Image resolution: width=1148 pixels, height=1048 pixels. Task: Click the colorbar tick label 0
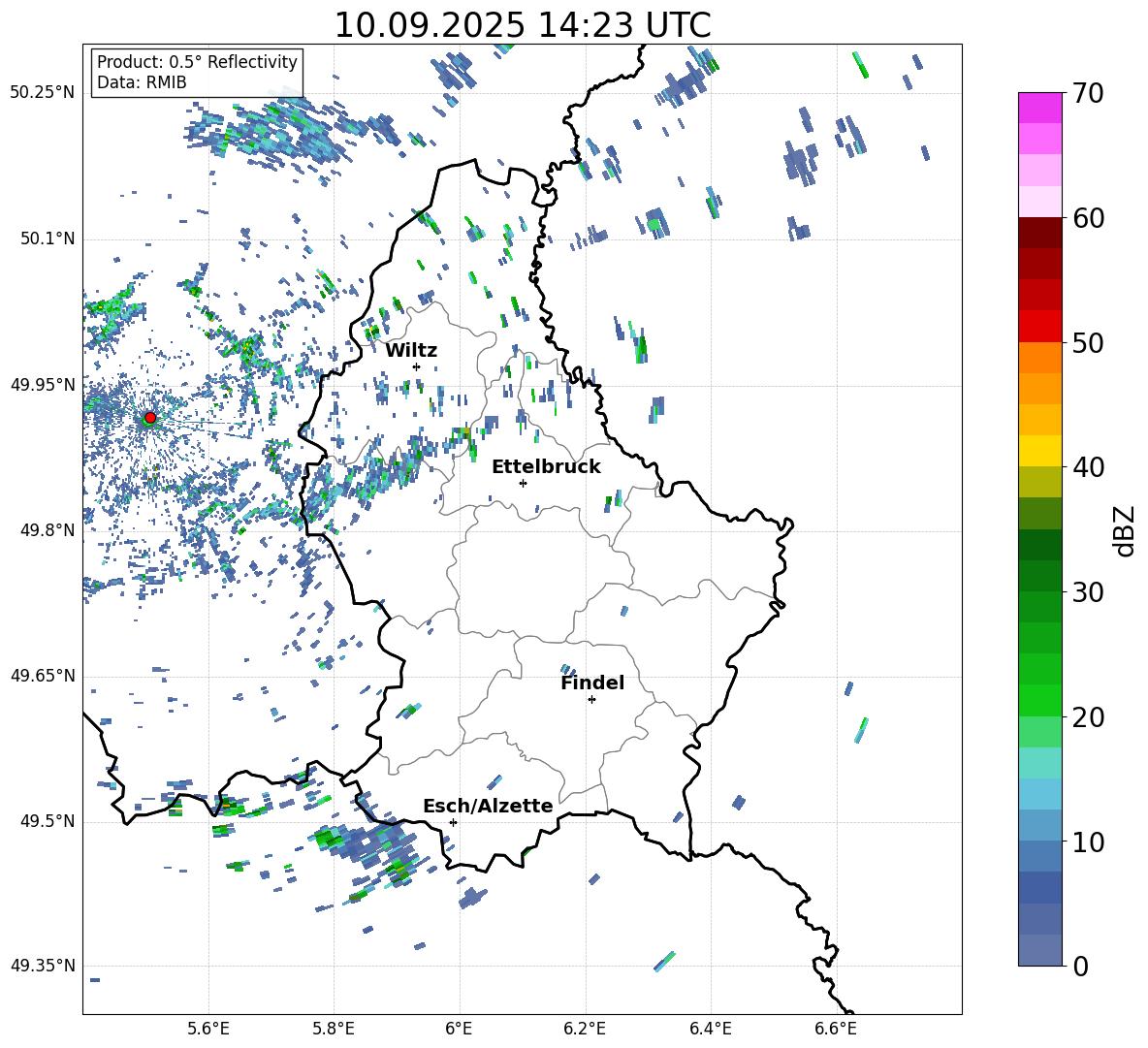(x=1080, y=967)
